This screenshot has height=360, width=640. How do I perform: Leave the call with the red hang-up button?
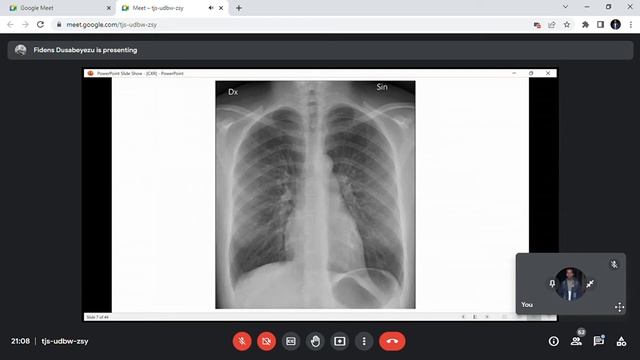pos(392,341)
